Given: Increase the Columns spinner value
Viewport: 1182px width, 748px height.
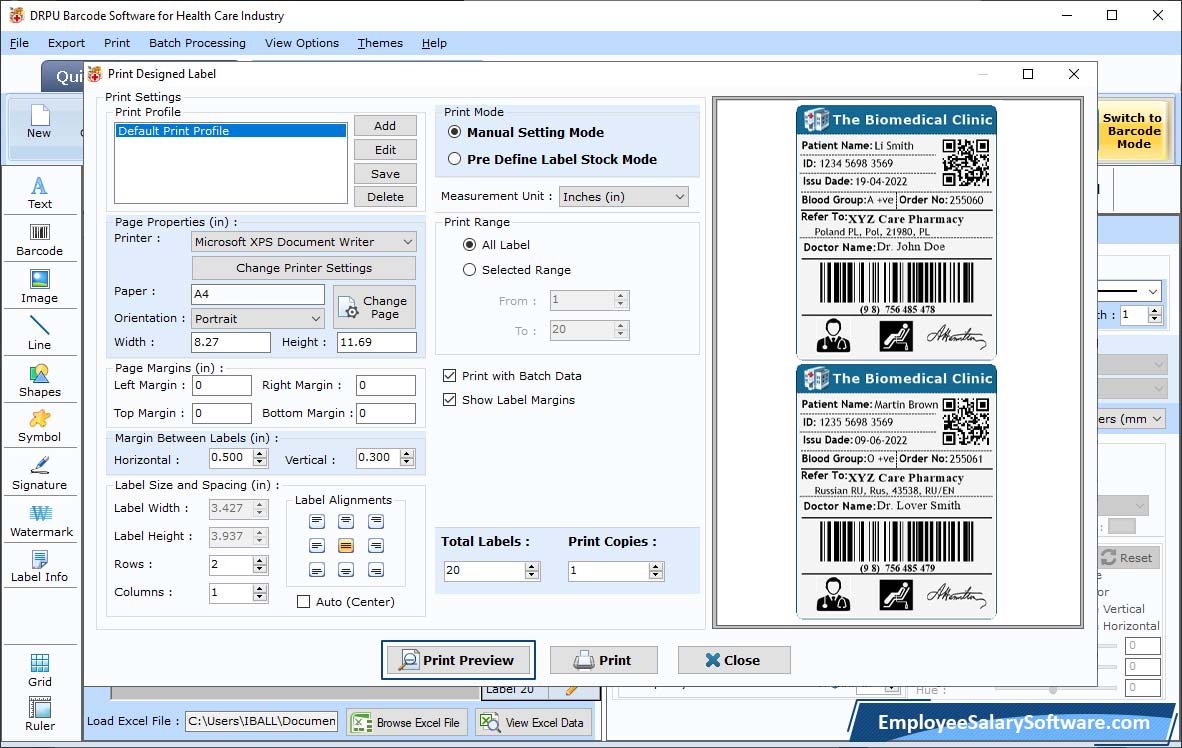Looking at the screenshot, I should [x=260, y=588].
